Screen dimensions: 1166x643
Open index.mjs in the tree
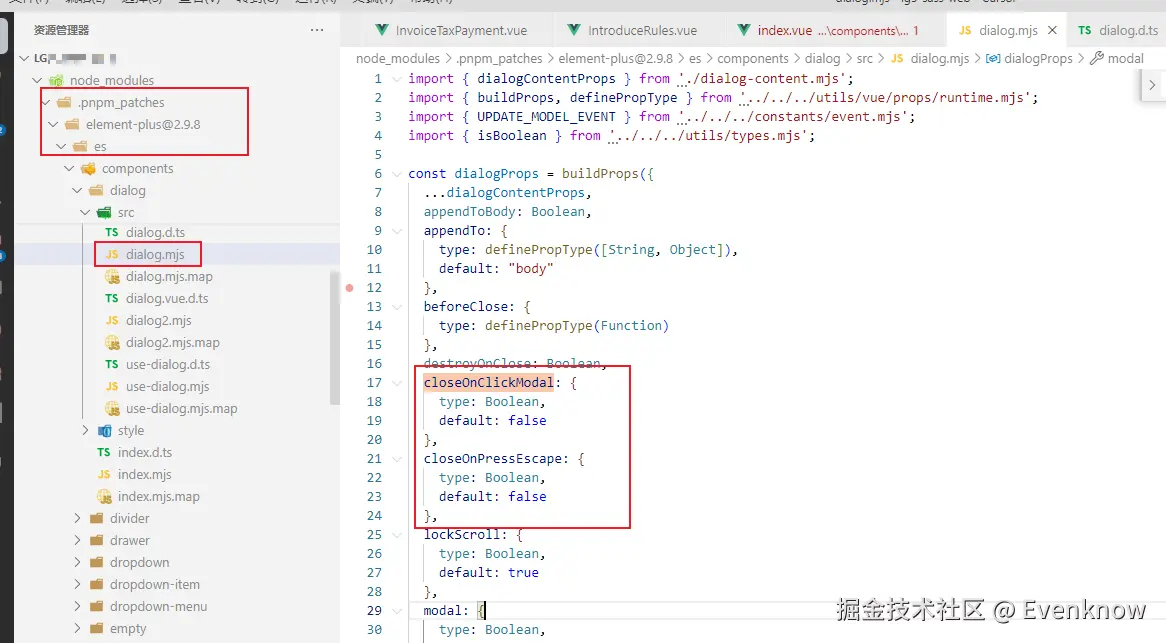144,474
